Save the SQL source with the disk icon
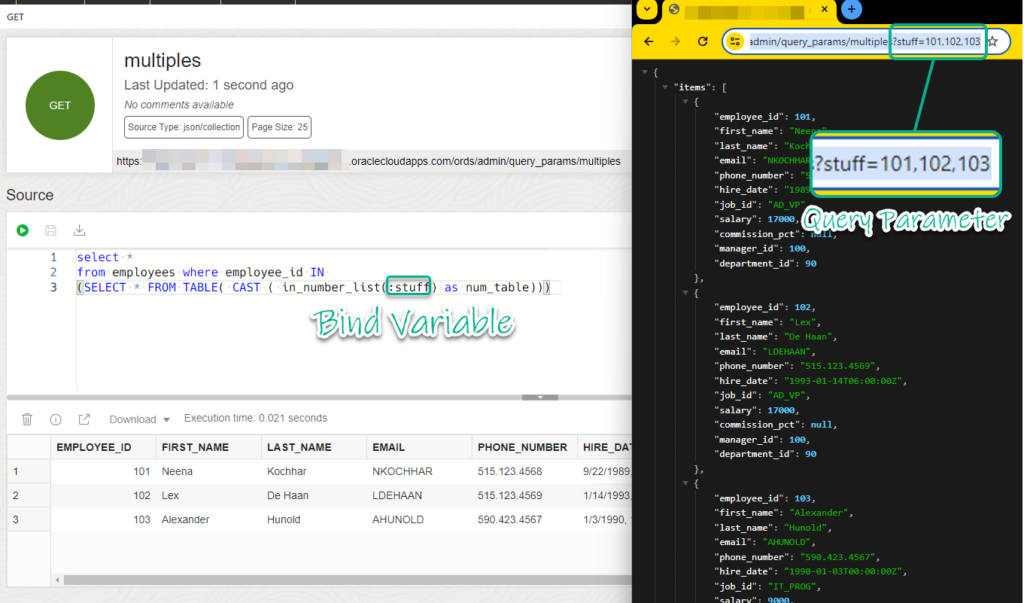 [50, 230]
